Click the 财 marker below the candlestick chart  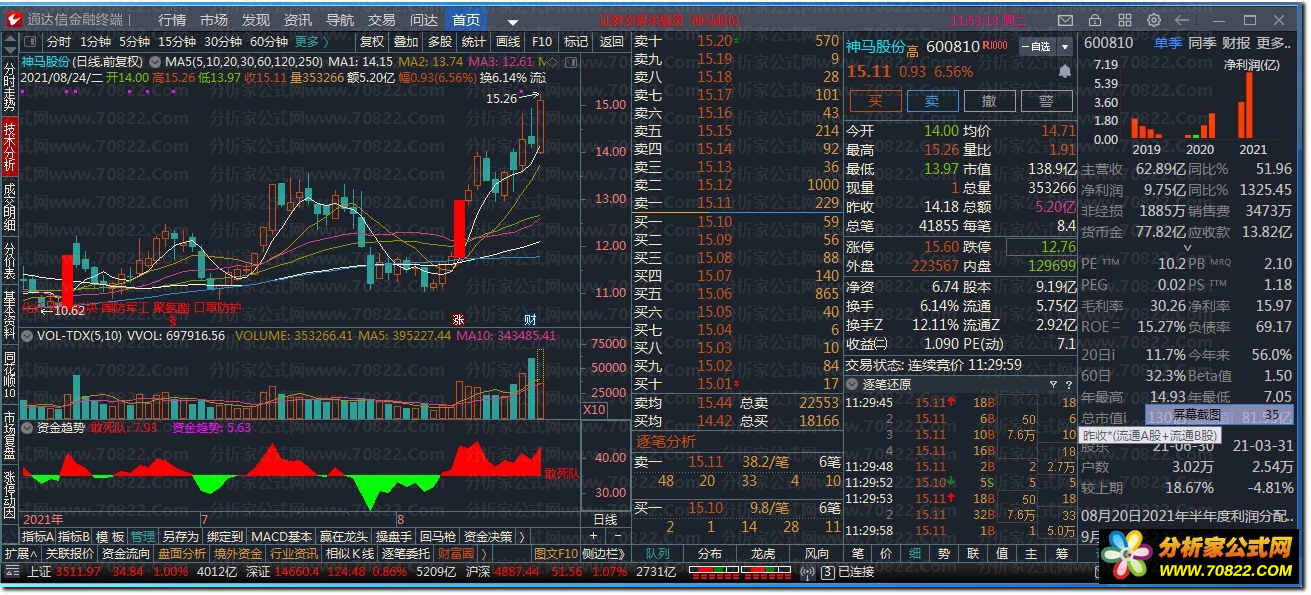pyautogui.click(x=530, y=319)
